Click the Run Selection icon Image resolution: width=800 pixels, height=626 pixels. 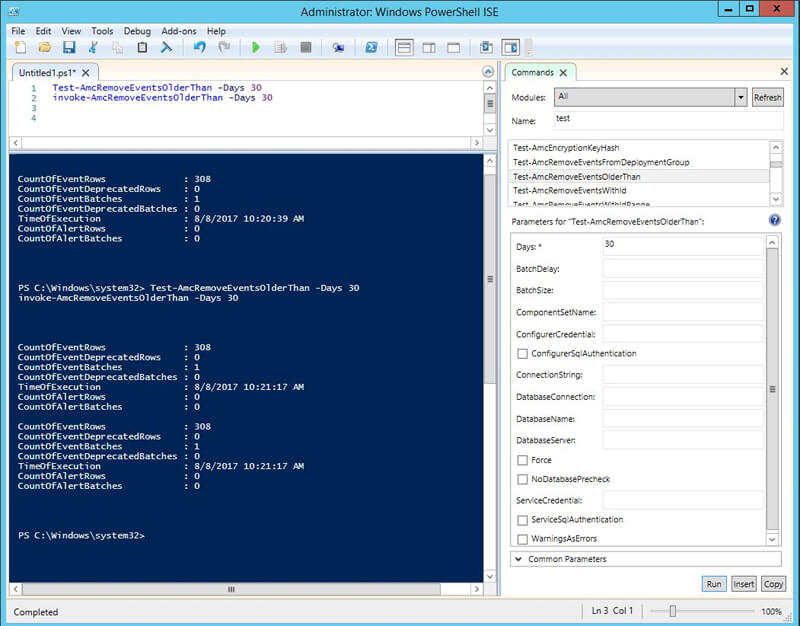pyautogui.click(x=281, y=48)
